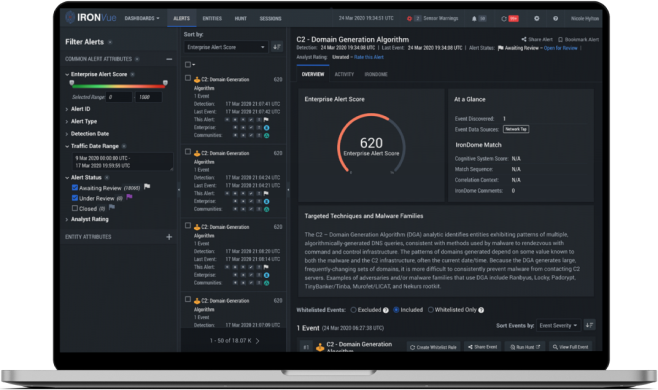Open Sensor Warnings red indicator icon
The image size is (658, 390).
pyautogui.click(x=409, y=18)
